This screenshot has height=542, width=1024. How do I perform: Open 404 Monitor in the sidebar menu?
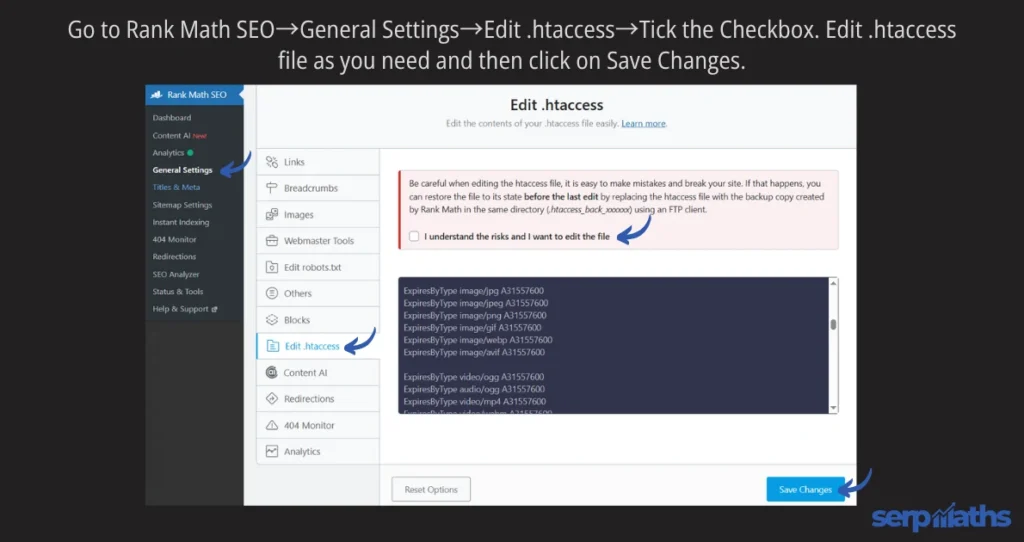[x=174, y=239]
